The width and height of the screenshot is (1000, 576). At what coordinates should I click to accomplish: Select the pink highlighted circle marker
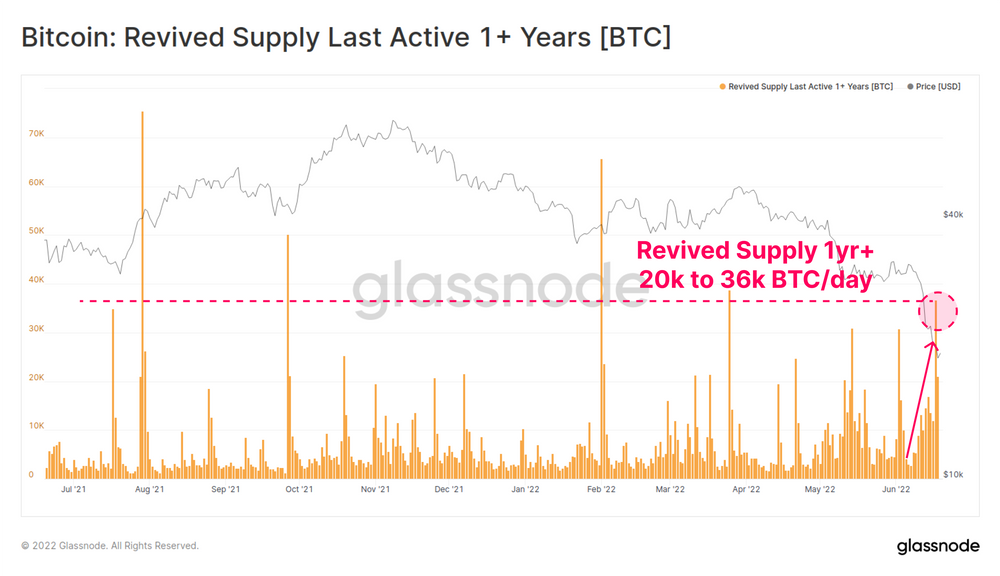(938, 311)
